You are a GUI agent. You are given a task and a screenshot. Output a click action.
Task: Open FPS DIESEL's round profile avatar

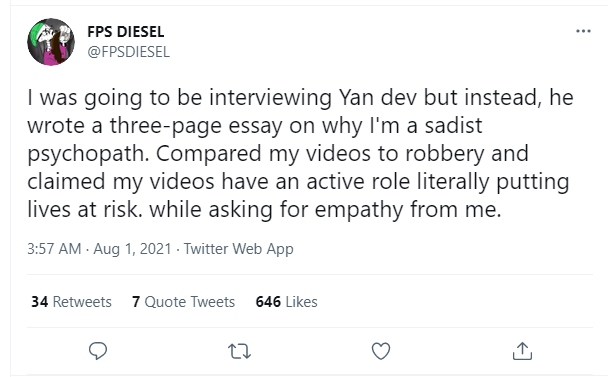51,42
